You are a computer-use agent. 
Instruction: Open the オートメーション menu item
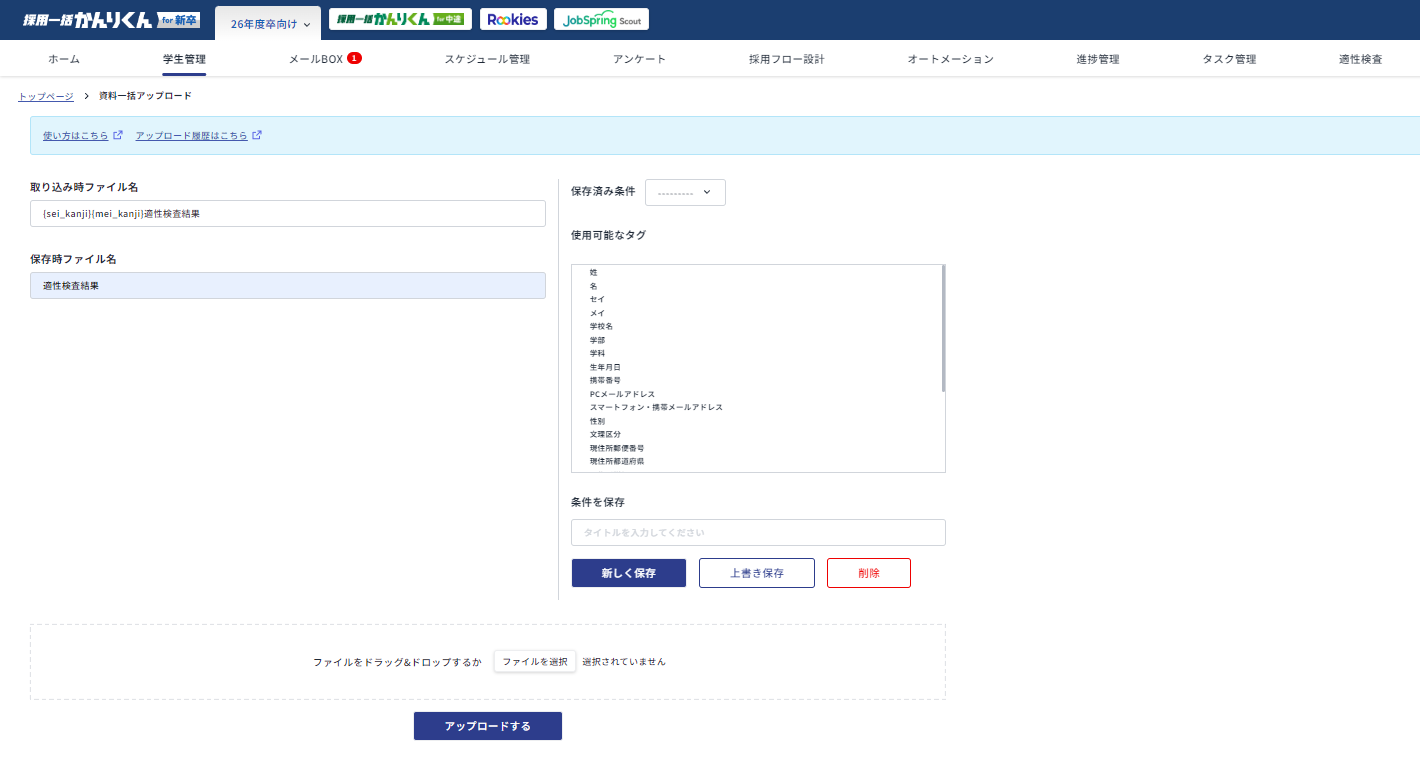950,59
